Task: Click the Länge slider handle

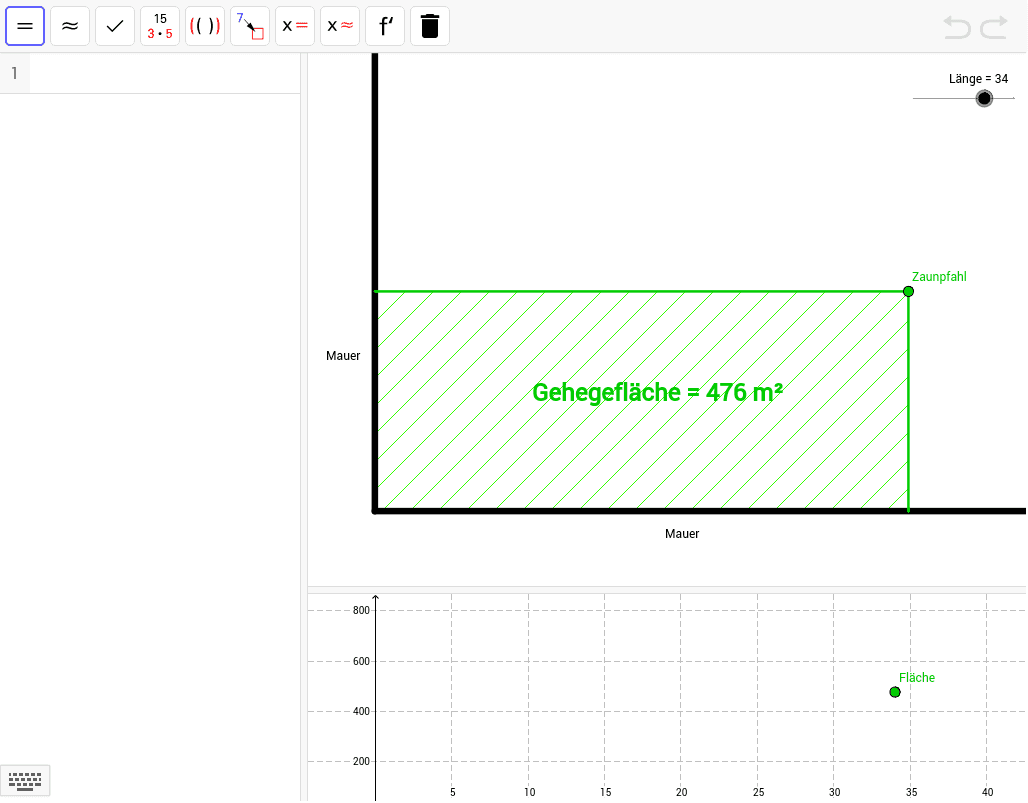Action: click(x=984, y=98)
